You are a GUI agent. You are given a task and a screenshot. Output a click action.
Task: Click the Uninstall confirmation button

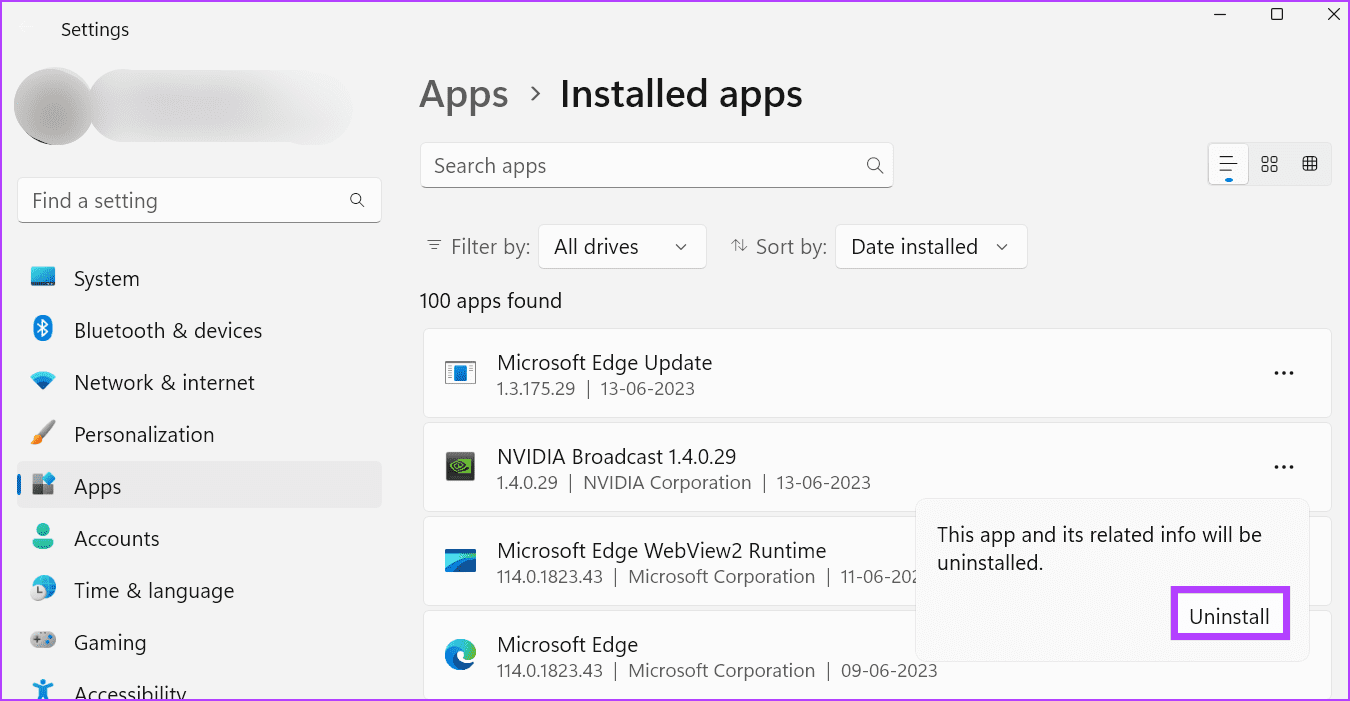coord(1229,616)
